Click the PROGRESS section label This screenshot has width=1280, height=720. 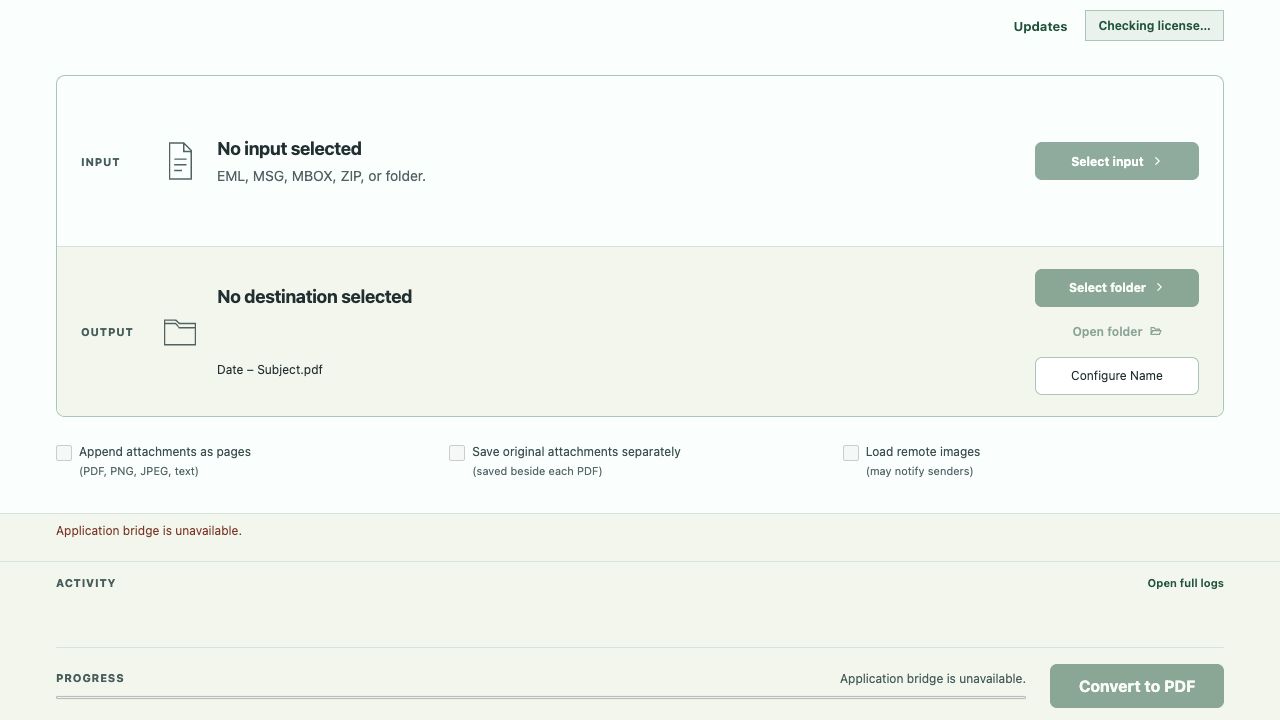pyautogui.click(x=90, y=678)
